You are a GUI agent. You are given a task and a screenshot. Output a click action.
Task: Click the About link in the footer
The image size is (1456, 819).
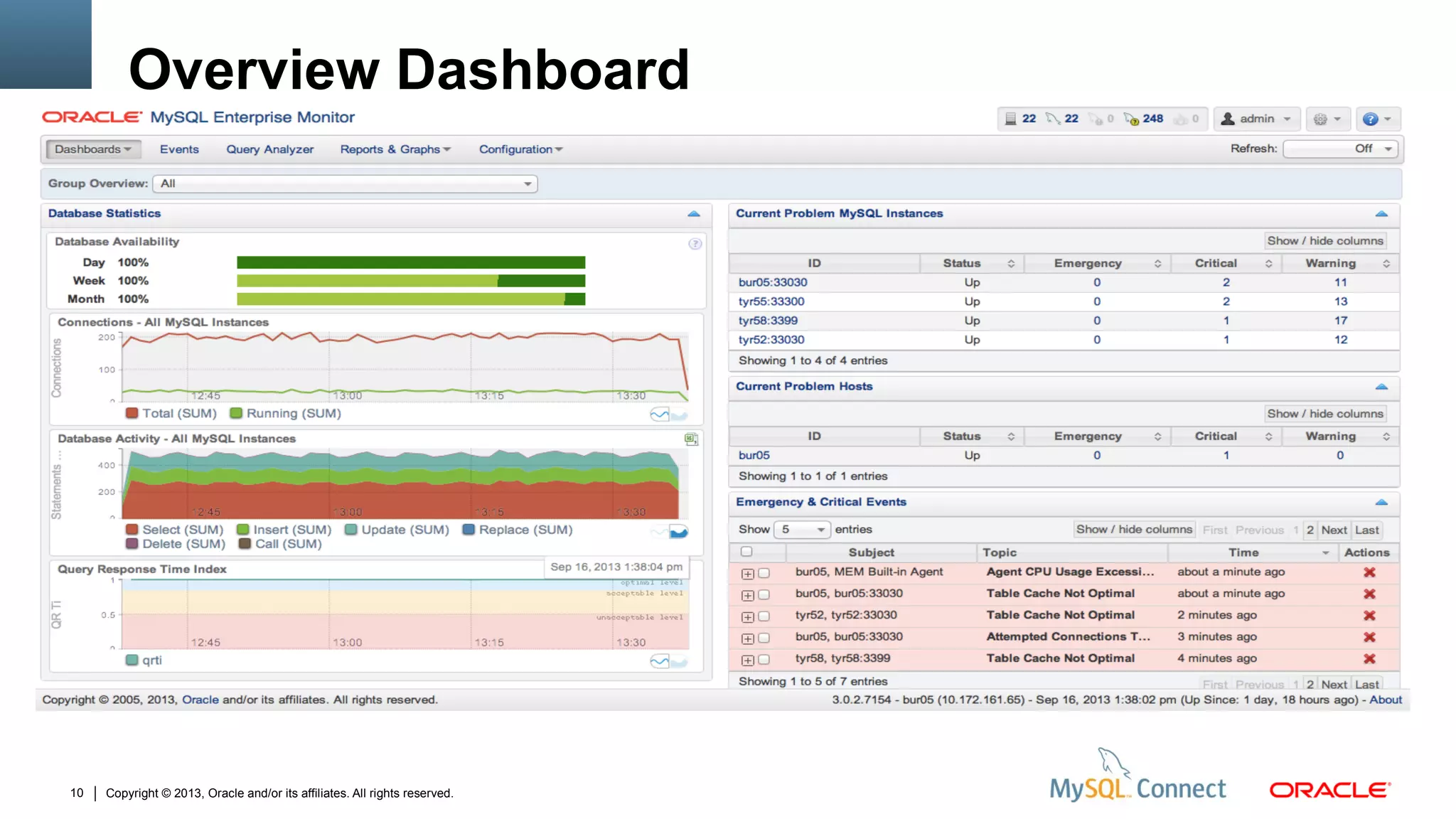1386,700
